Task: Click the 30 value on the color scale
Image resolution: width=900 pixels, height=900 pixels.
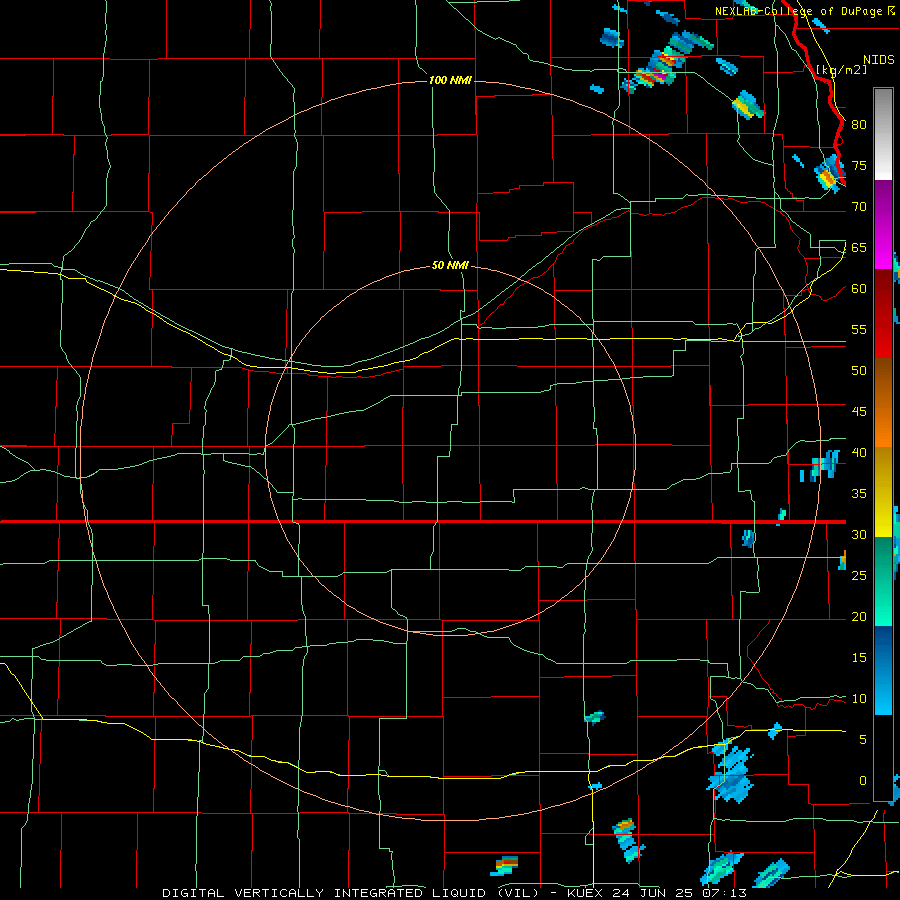Action: pos(859,534)
